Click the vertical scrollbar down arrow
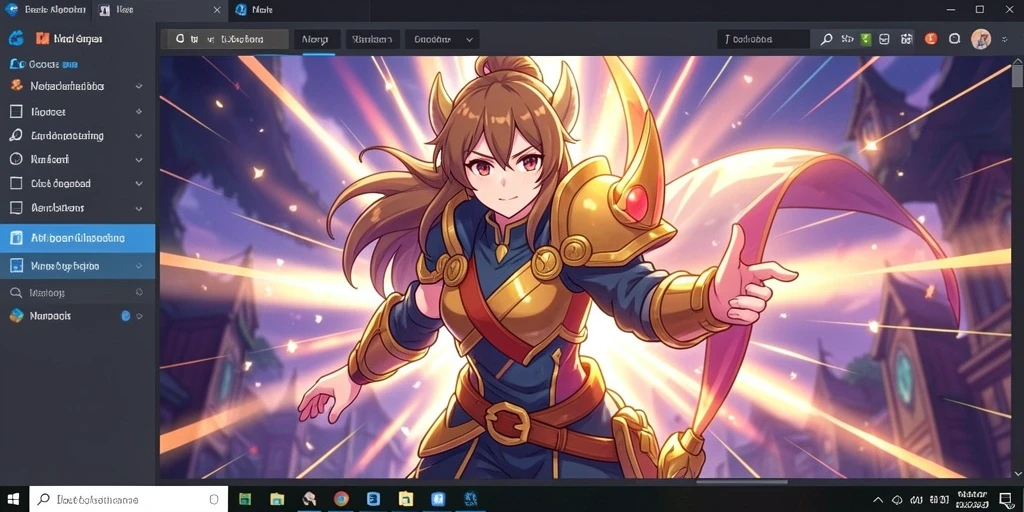This screenshot has height=512, width=1024. coord(1018,473)
